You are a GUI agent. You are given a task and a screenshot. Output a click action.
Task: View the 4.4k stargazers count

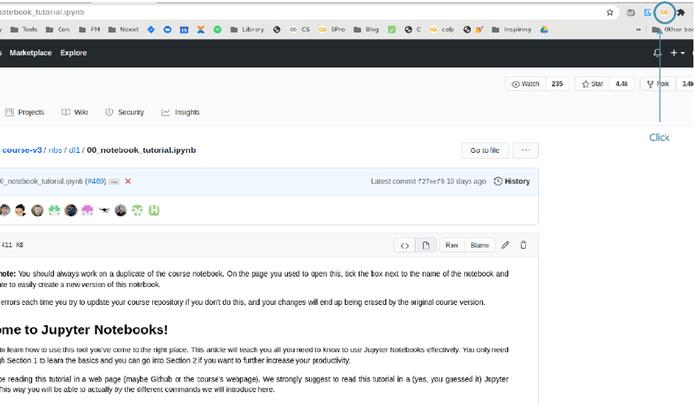click(x=621, y=84)
